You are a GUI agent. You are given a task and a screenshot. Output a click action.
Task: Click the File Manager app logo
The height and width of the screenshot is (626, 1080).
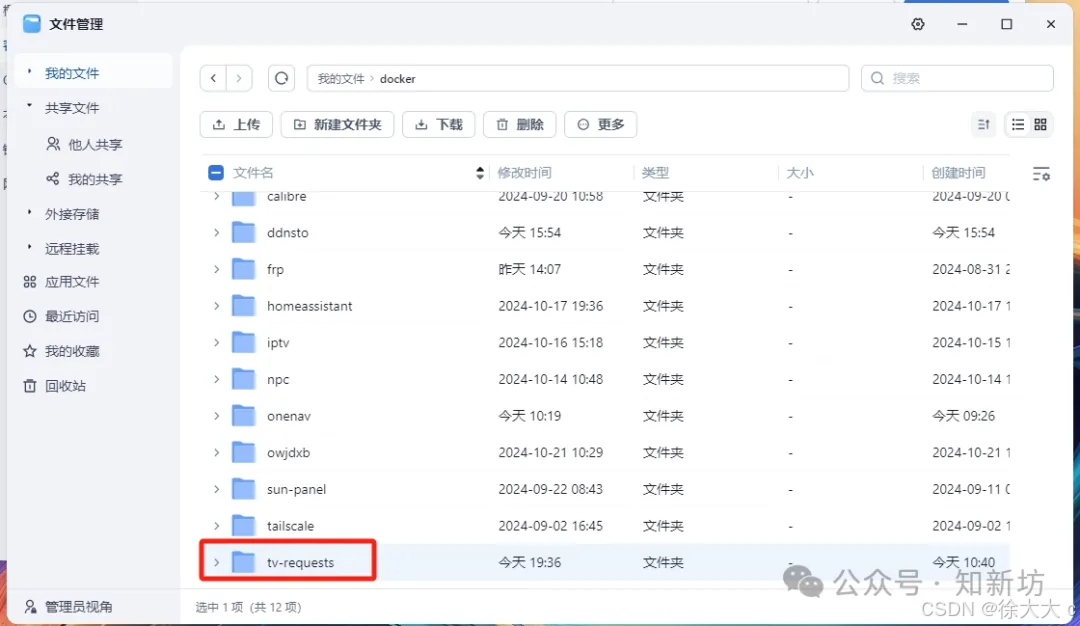point(32,24)
